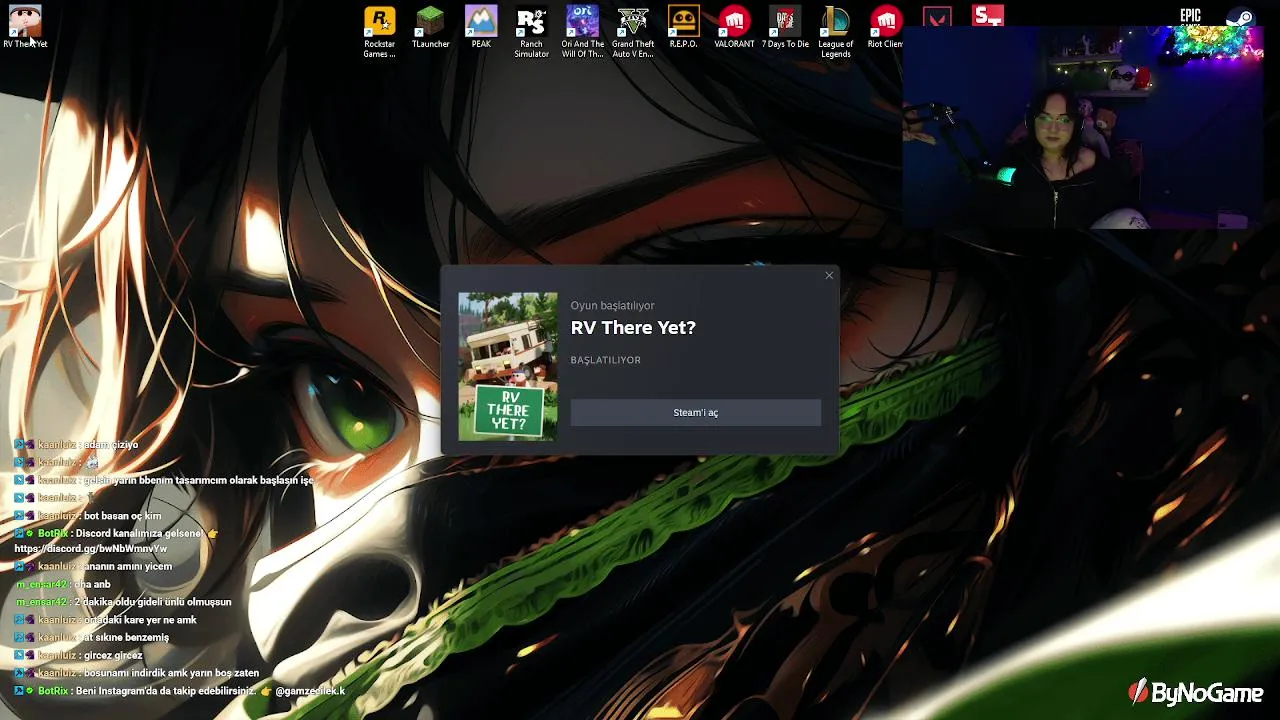Screen dimensions: 1280x720
Task: Launch Grand Theft Auto V Enhanced icon
Action: [x=633, y=32]
